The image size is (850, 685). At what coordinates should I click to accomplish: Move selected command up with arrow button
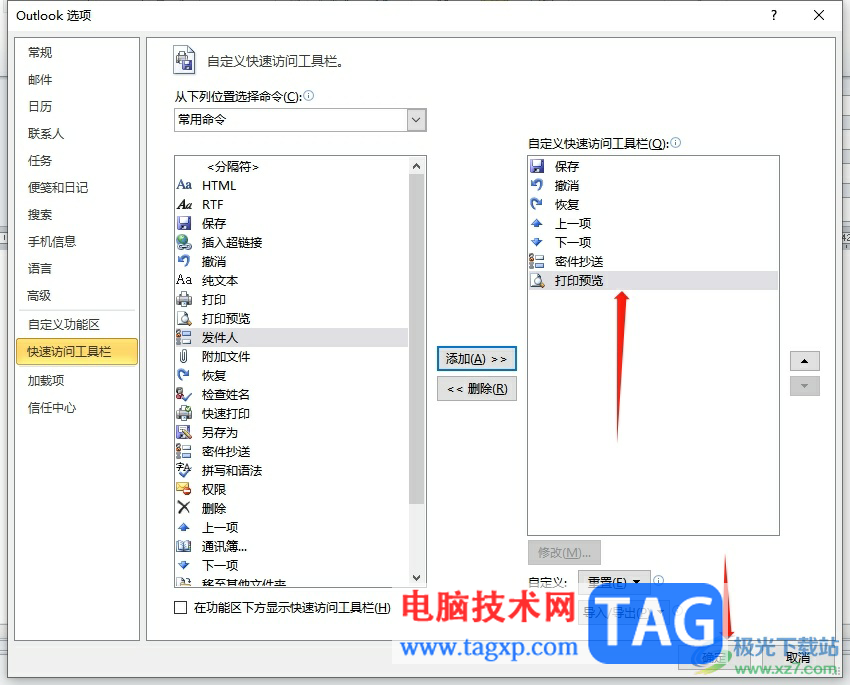[x=804, y=361]
